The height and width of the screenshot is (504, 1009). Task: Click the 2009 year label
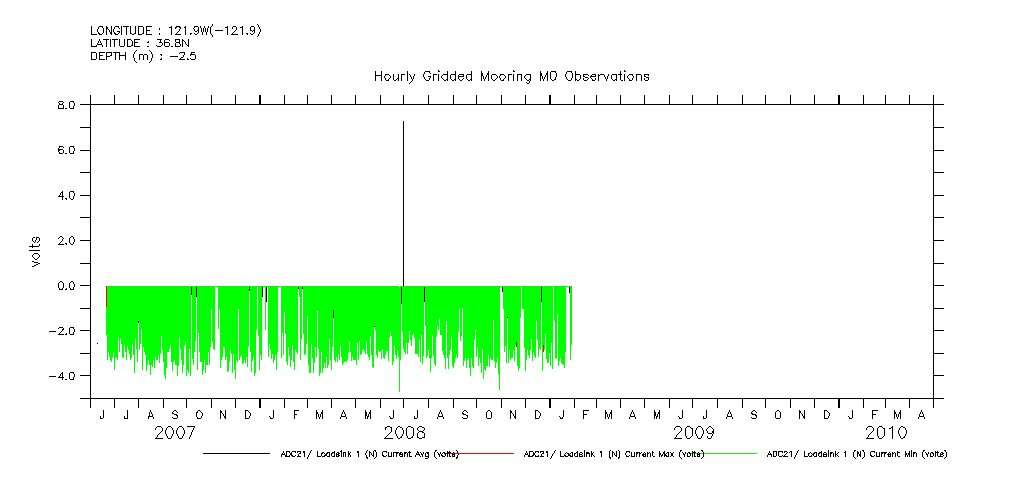pos(693,433)
